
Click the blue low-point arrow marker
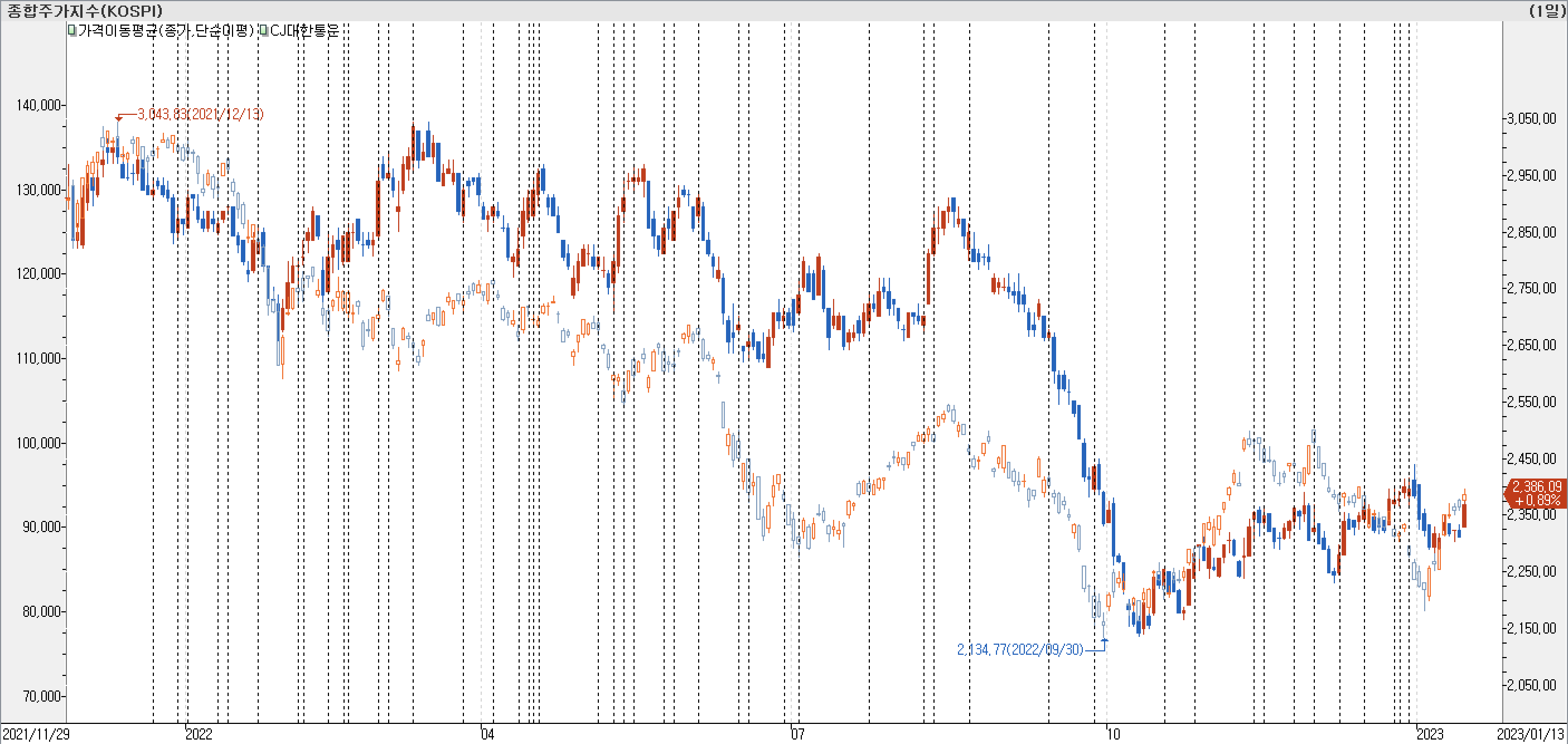(x=1105, y=640)
